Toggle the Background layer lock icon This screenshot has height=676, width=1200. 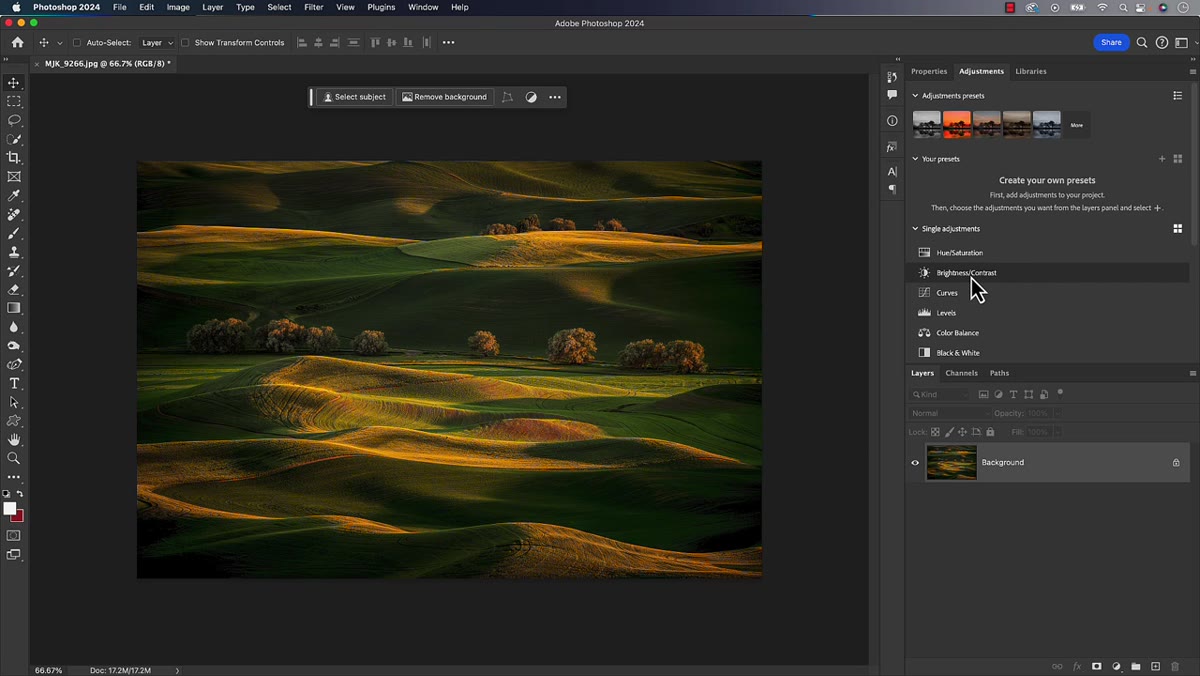[x=1176, y=463]
